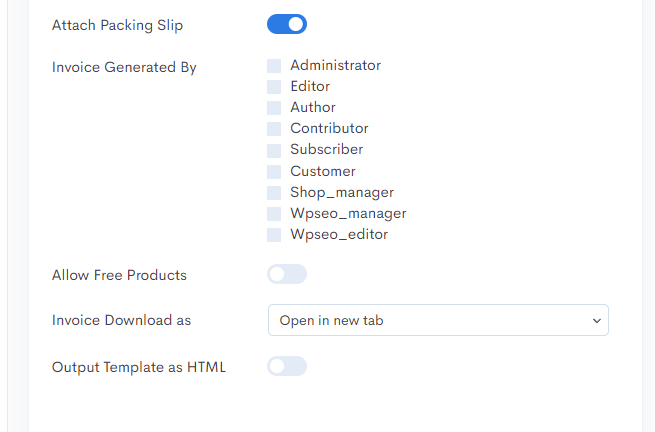This screenshot has width=655, height=432.
Task: Click the Subscriber label text
Action: pyautogui.click(x=327, y=149)
